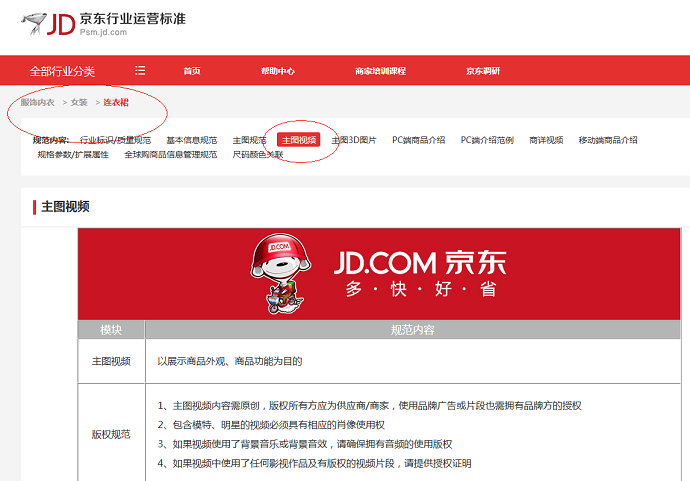
Task: Click the 主图视频 table row label
Action: tap(111, 361)
